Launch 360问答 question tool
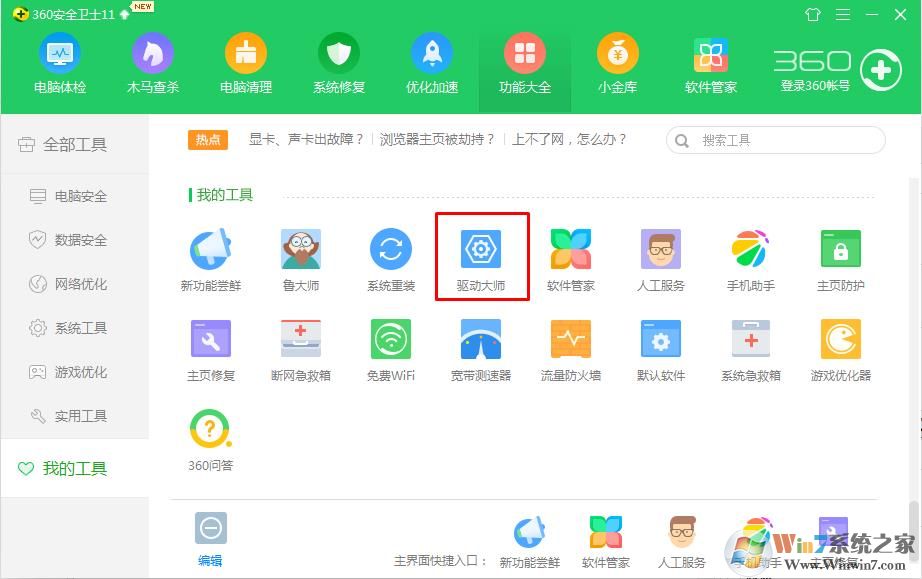 tap(211, 440)
